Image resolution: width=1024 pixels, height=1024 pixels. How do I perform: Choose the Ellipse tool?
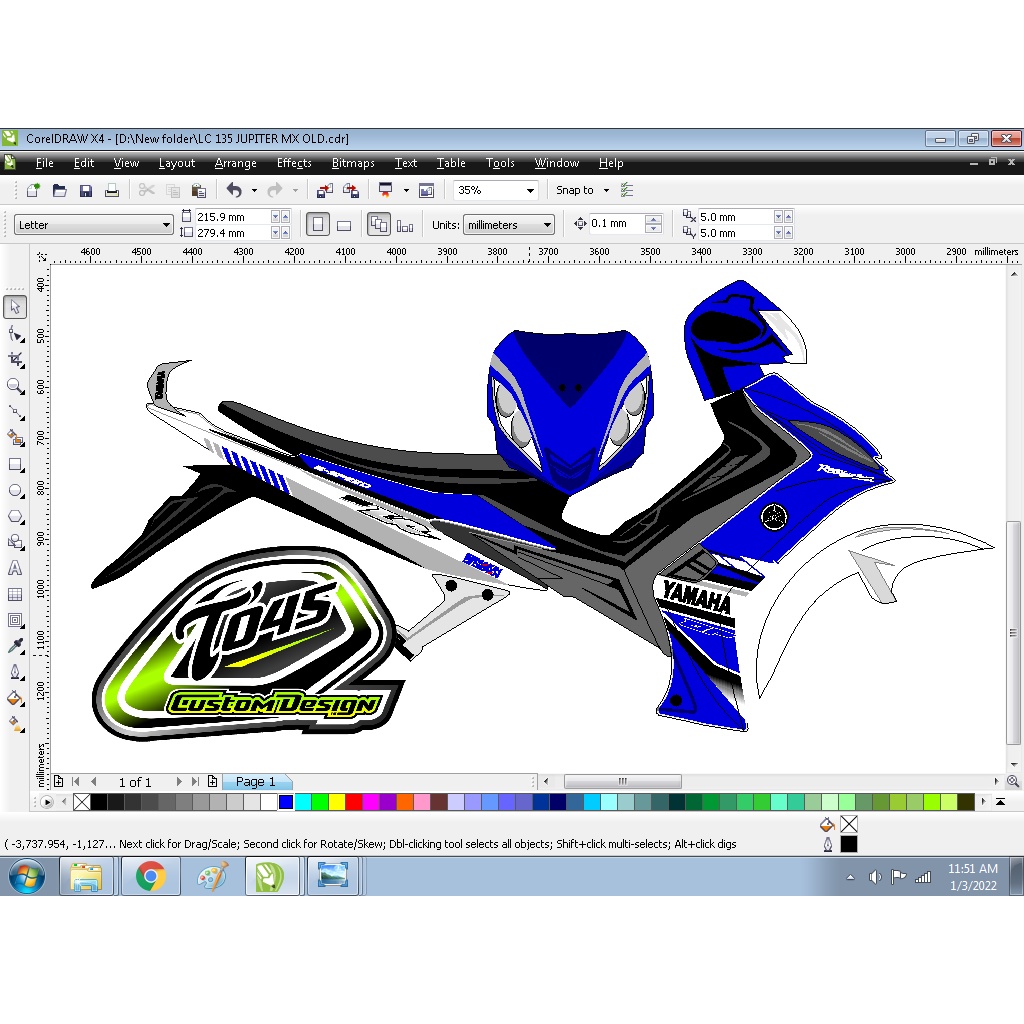[14, 490]
